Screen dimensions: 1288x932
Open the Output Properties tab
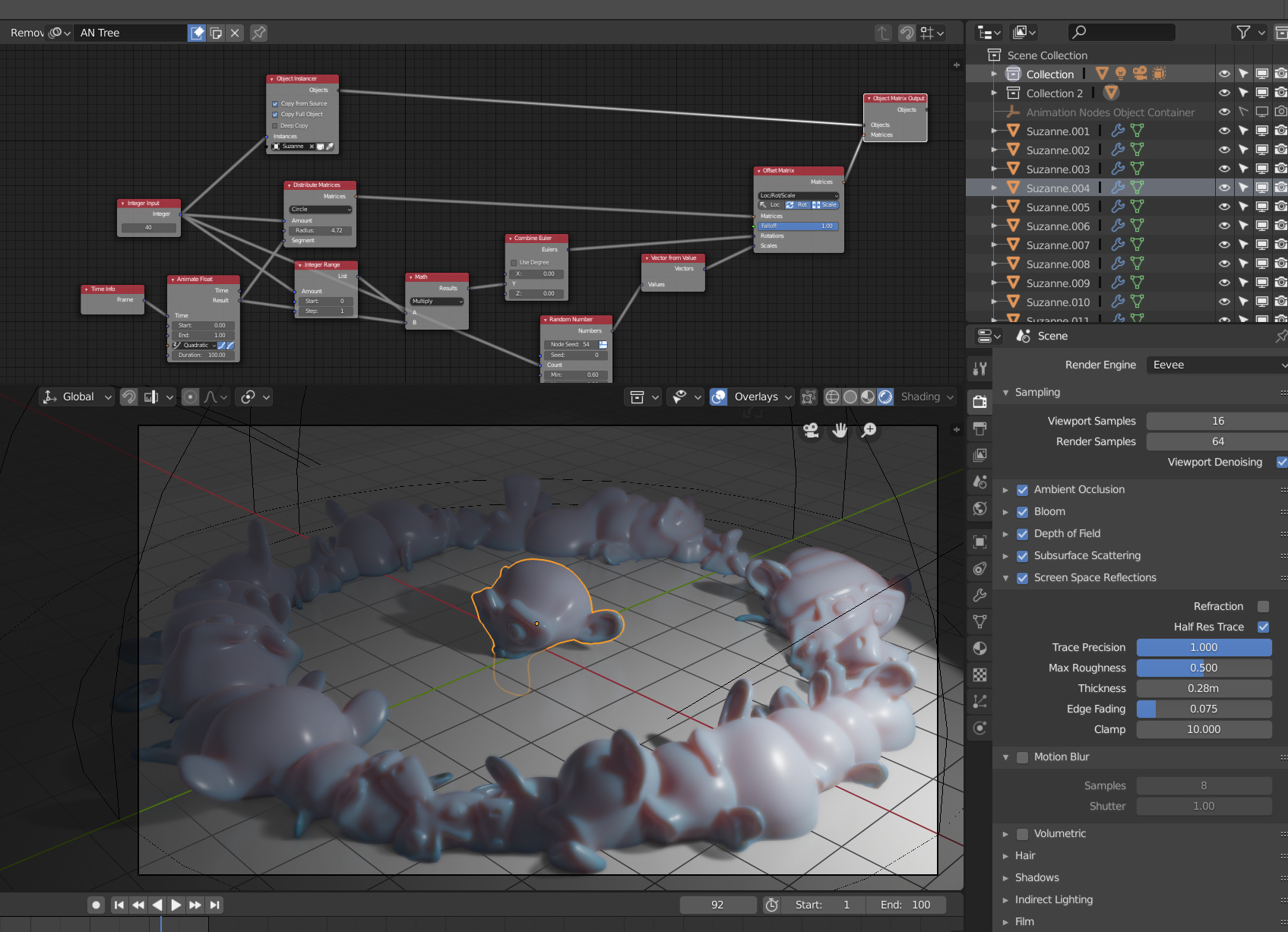click(x=979, y=429)
